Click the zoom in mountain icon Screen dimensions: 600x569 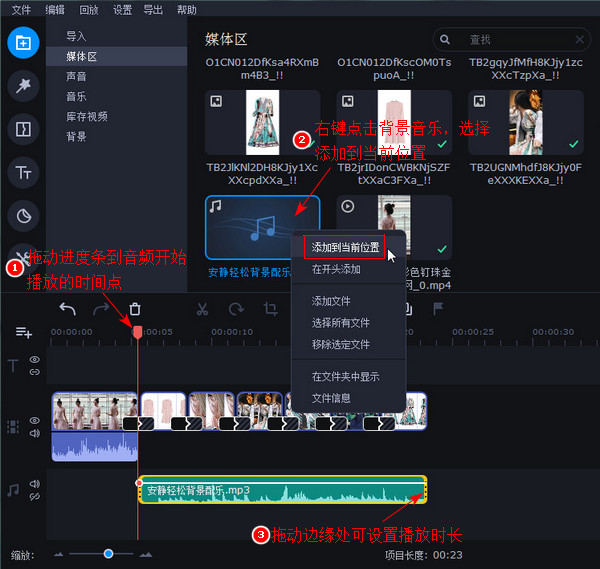click(146, 554)
